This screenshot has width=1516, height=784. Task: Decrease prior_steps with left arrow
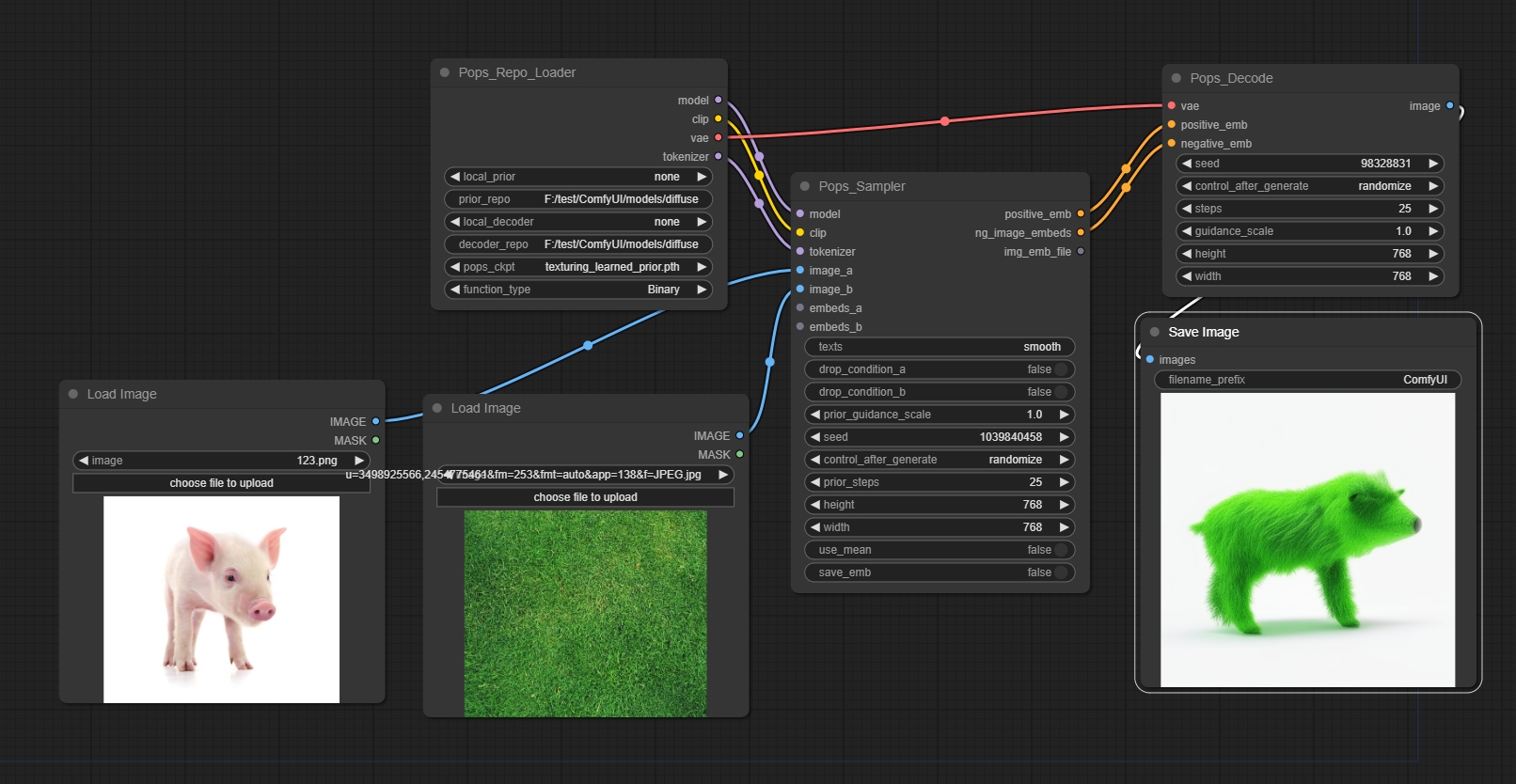click(815, 482)
